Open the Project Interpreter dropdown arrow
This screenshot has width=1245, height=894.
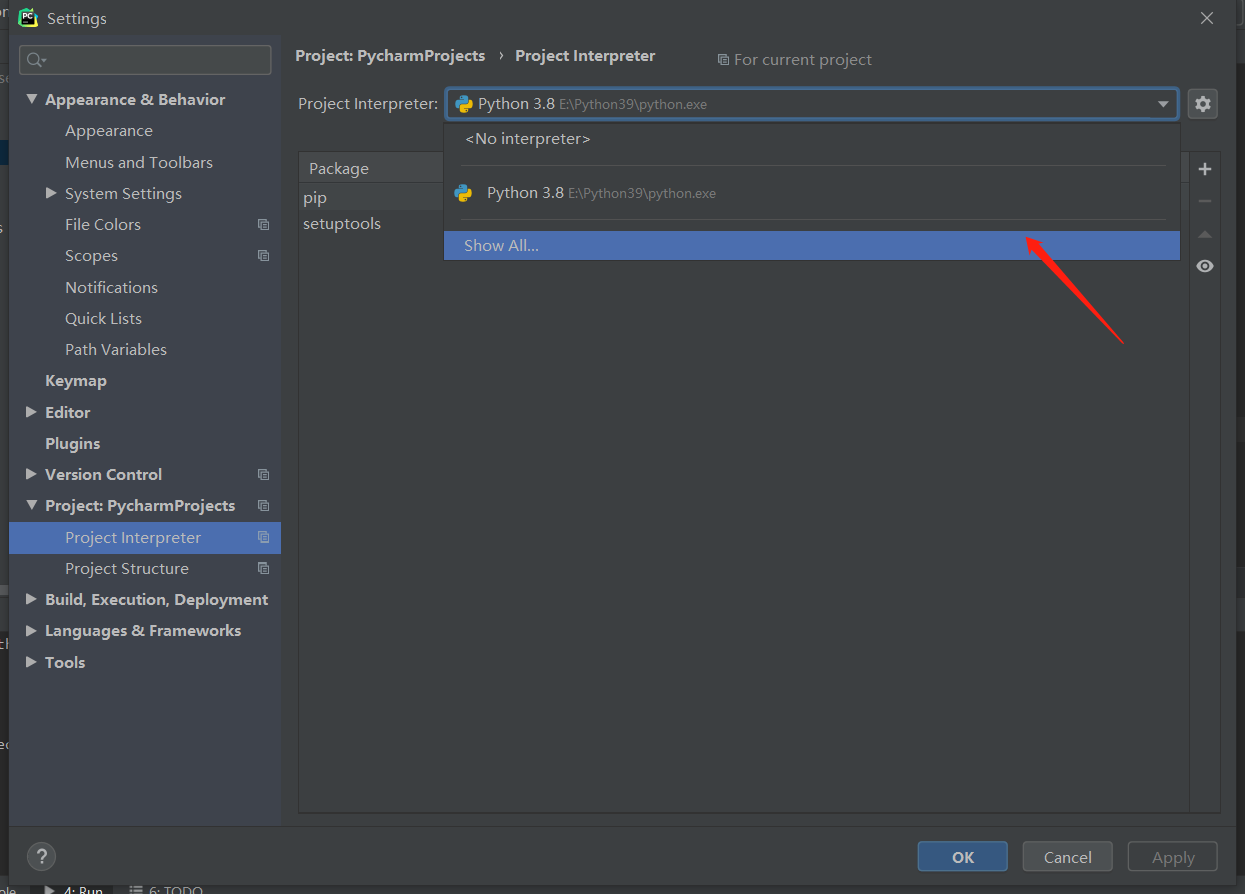coord(1163,104)
